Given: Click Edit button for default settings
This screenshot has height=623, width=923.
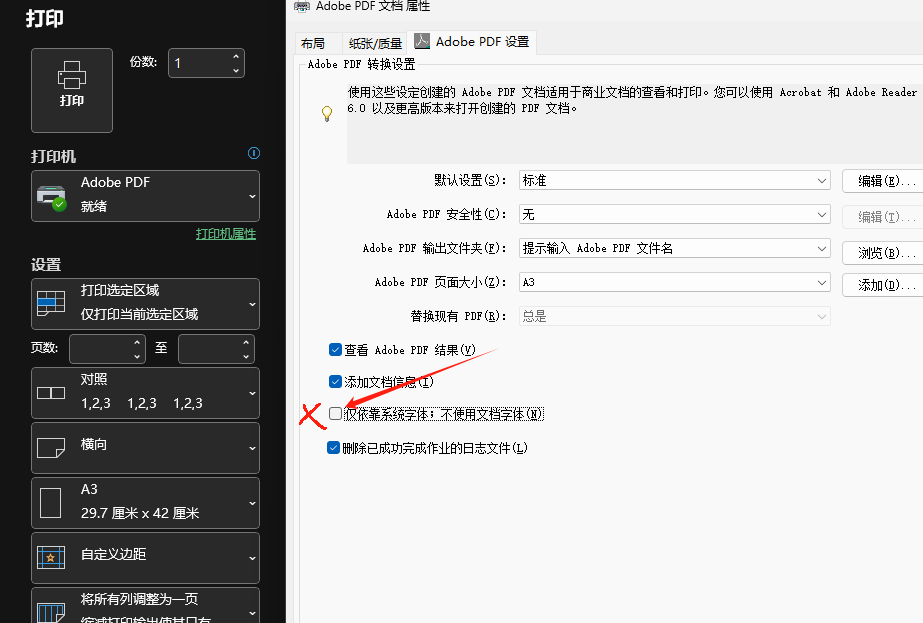Looking at the screenshot, I should (x=883, y=181).
